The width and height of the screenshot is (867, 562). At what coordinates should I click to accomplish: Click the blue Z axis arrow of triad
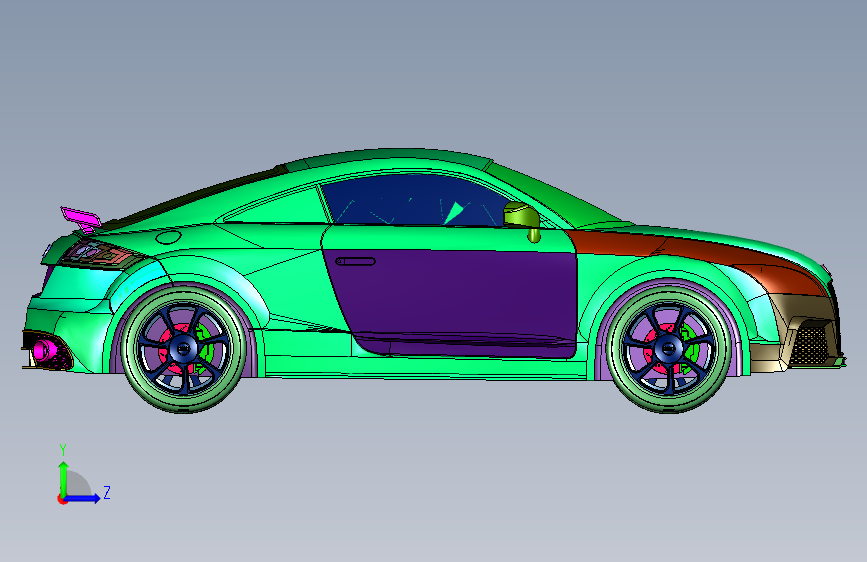point(83,498)
